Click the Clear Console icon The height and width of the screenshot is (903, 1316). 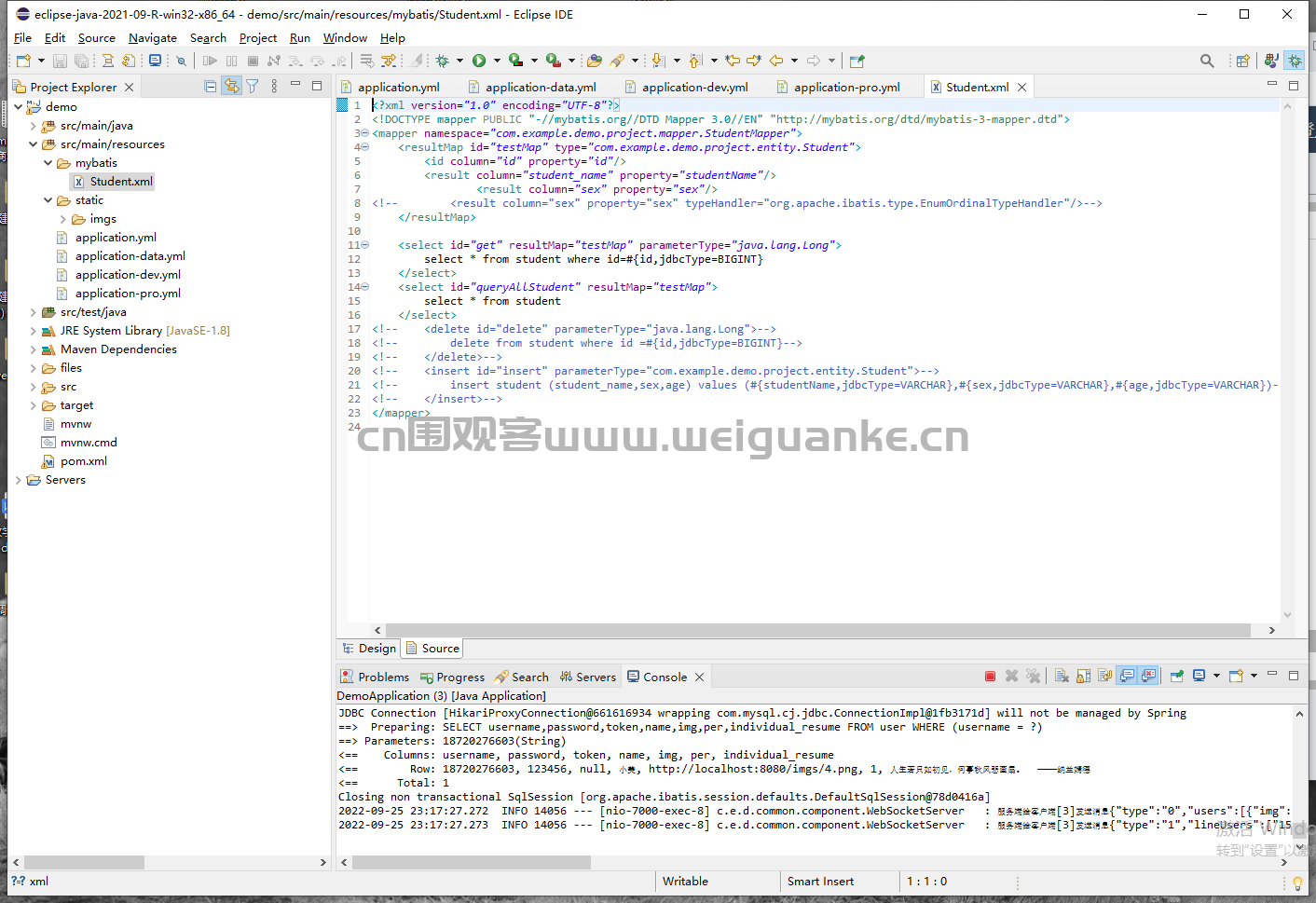point(1062,677)
